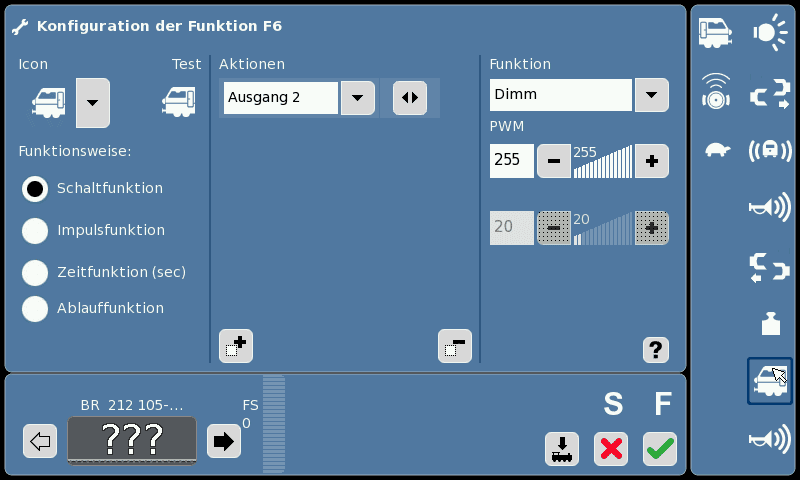The image size is (800, 480).
Task: Click remove action button with minus
Action: coord(455,346)
